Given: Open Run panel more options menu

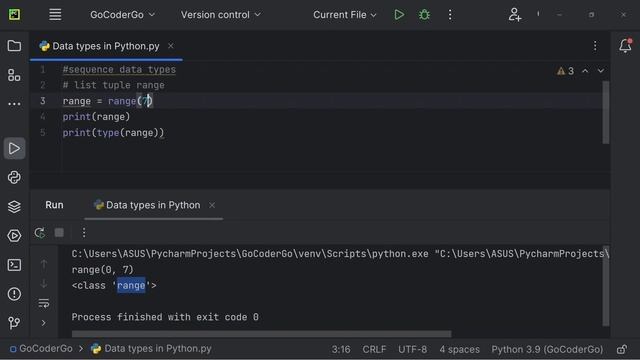Looking at the screenshot, I should click(84, 233).
